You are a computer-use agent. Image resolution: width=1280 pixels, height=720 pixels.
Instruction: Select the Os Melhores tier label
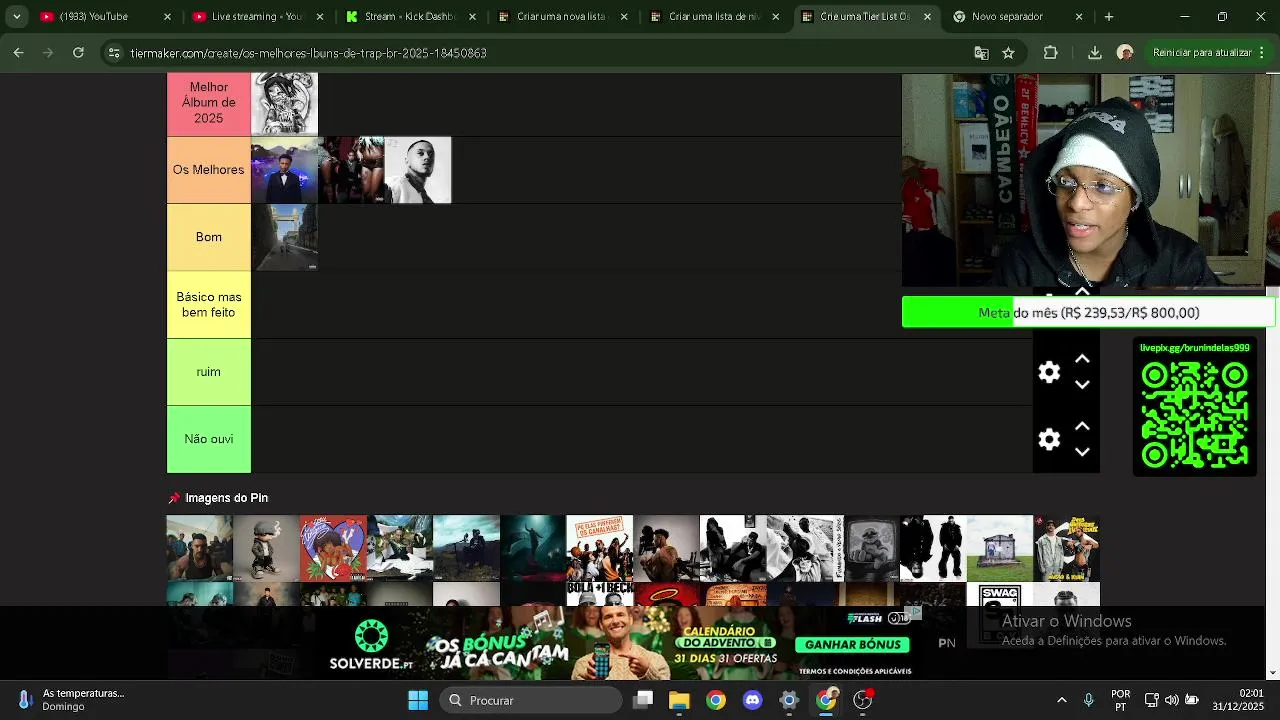209,170
